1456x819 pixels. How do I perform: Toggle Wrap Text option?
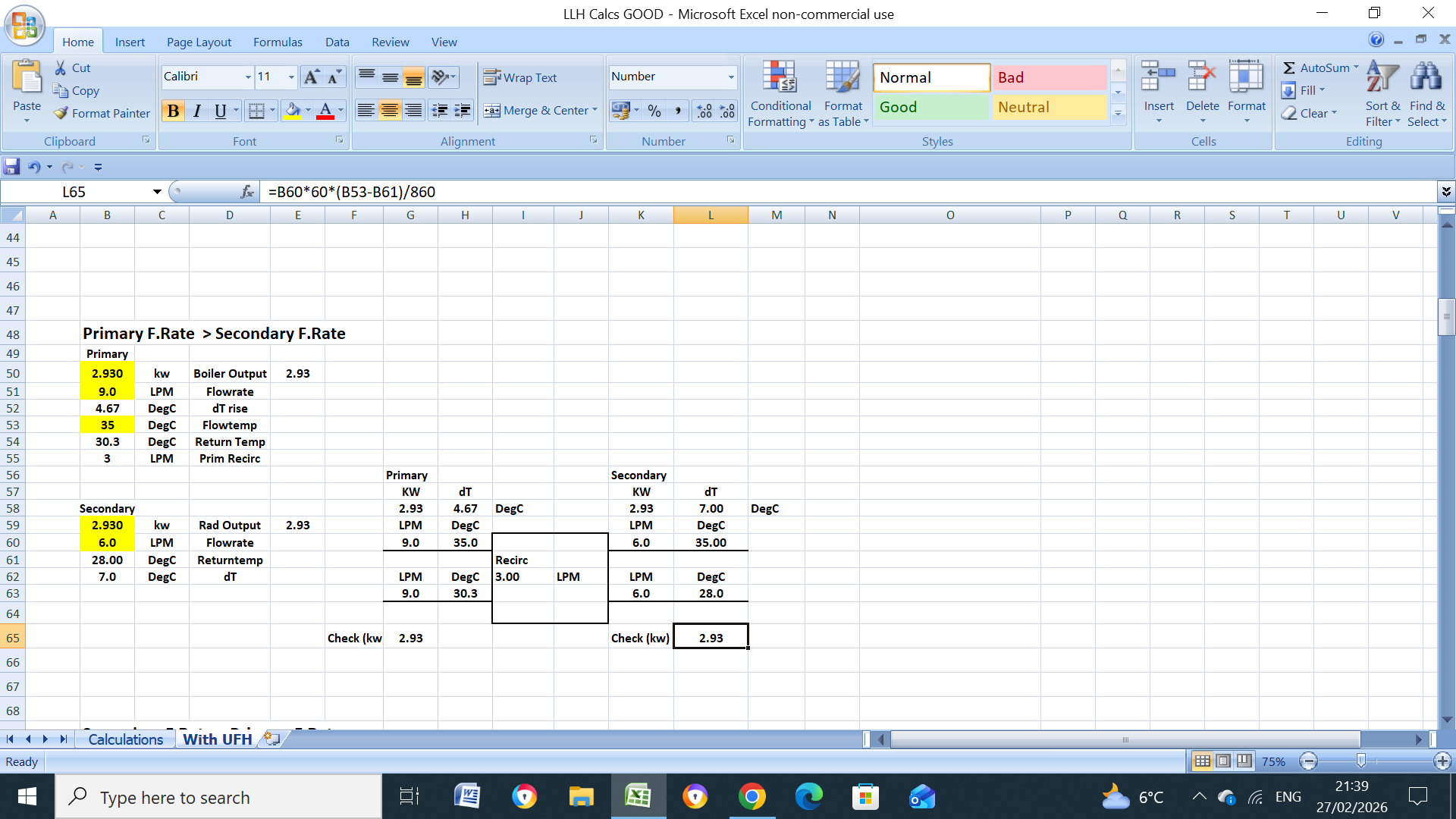[520, 77]
